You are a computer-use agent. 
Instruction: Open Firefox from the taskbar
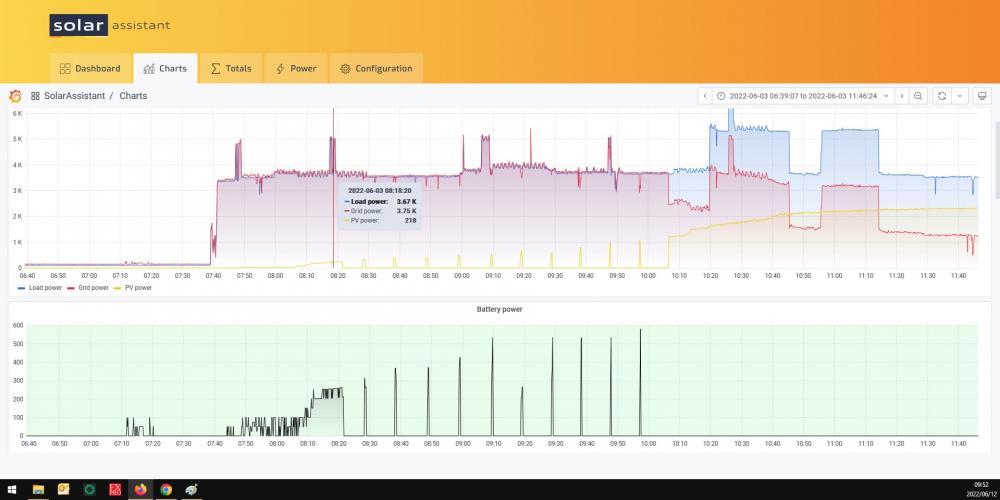coord(140,490)
